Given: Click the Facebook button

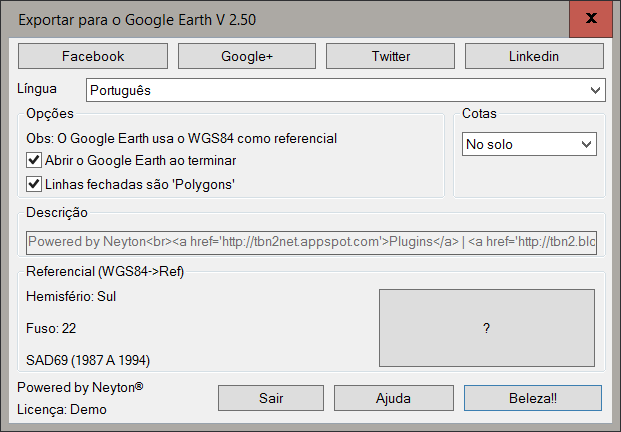Looking at the screenshot, I should tap(93, 56).
